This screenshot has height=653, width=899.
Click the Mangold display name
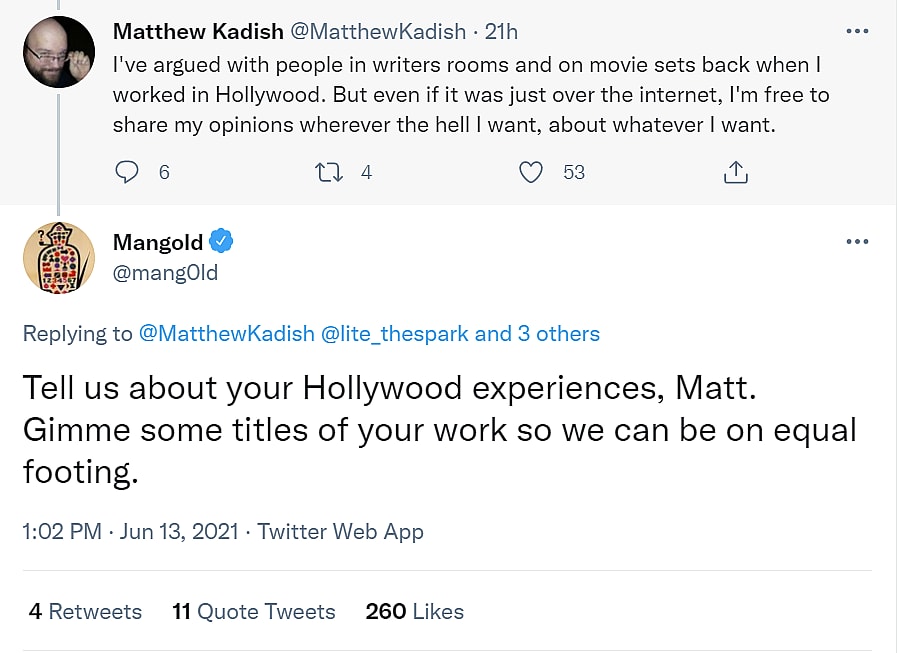coord(158,242)
